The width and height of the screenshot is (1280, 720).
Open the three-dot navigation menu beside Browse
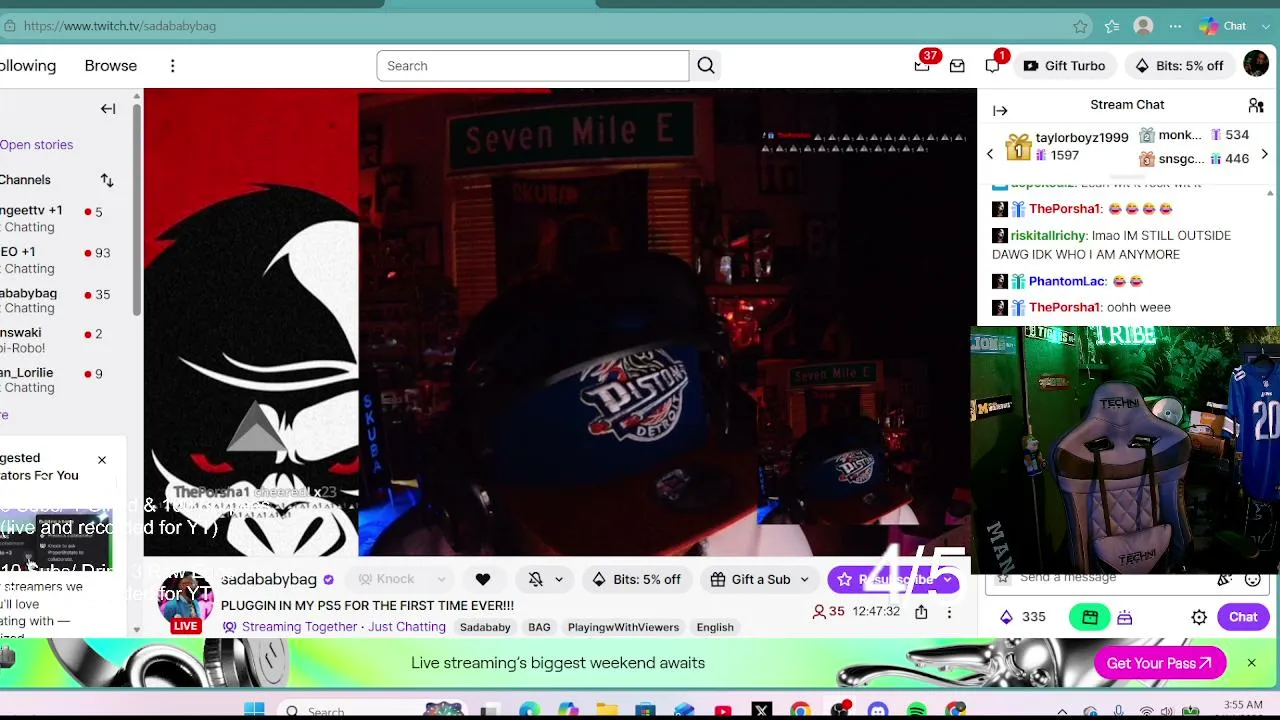click(172, 66)
